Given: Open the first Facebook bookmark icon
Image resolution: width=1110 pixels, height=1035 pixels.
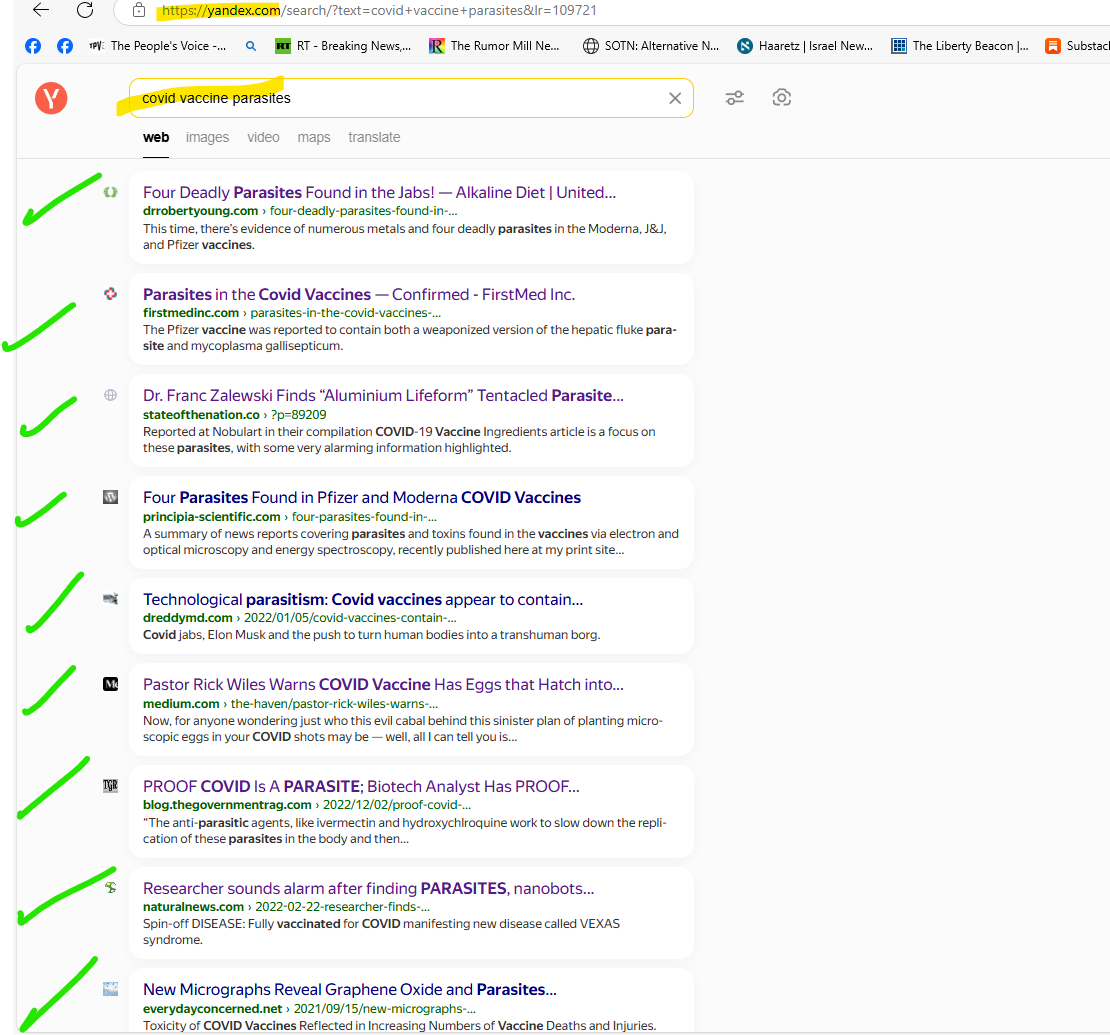Looking at the screenshot, I should pos(33,46).
